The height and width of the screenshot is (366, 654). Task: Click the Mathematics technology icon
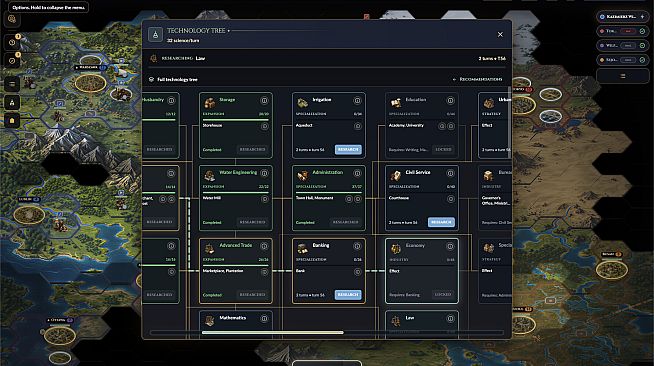click(x=209, y=320)
